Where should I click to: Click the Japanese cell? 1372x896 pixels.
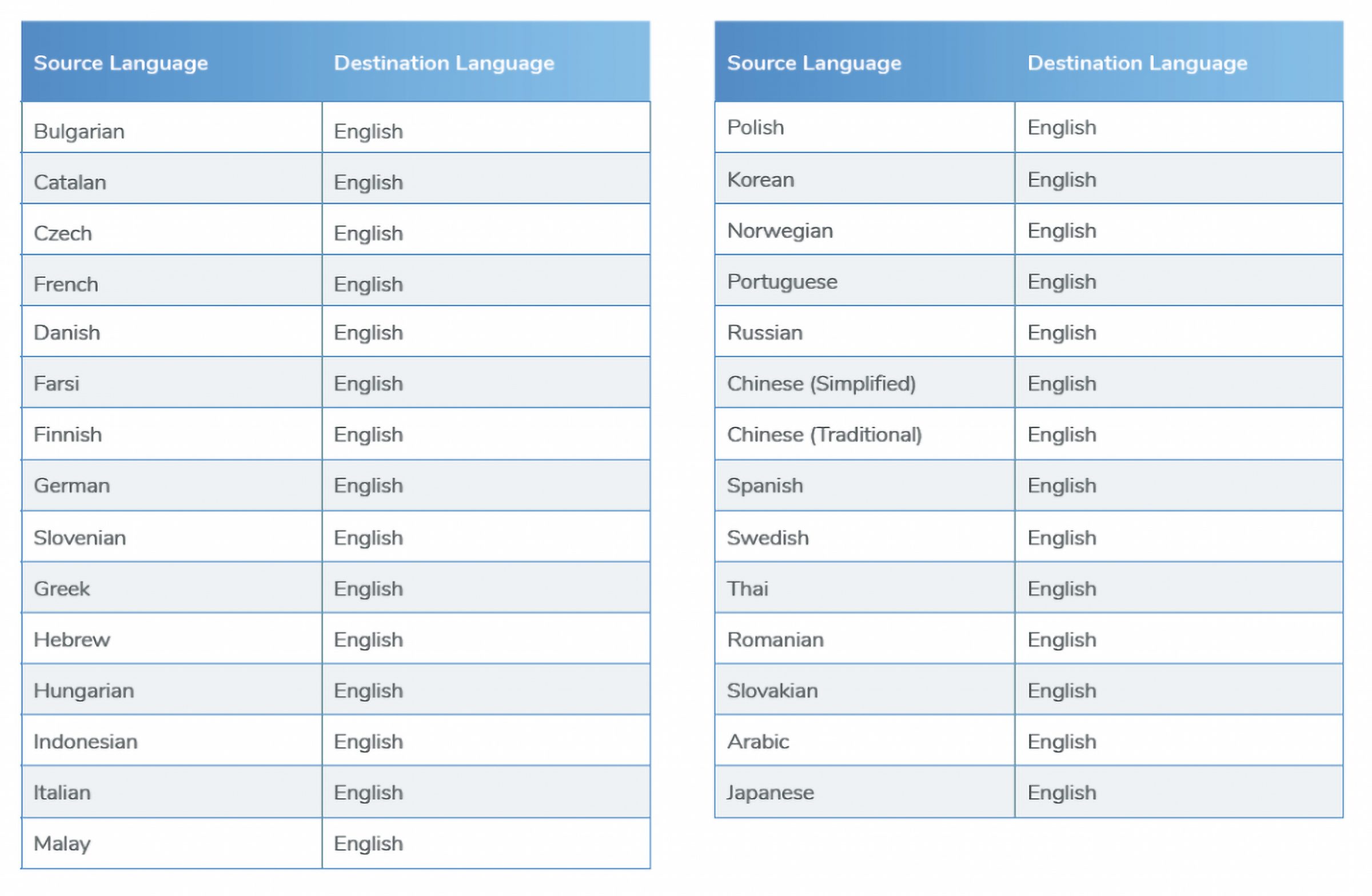tap(865, 791)
